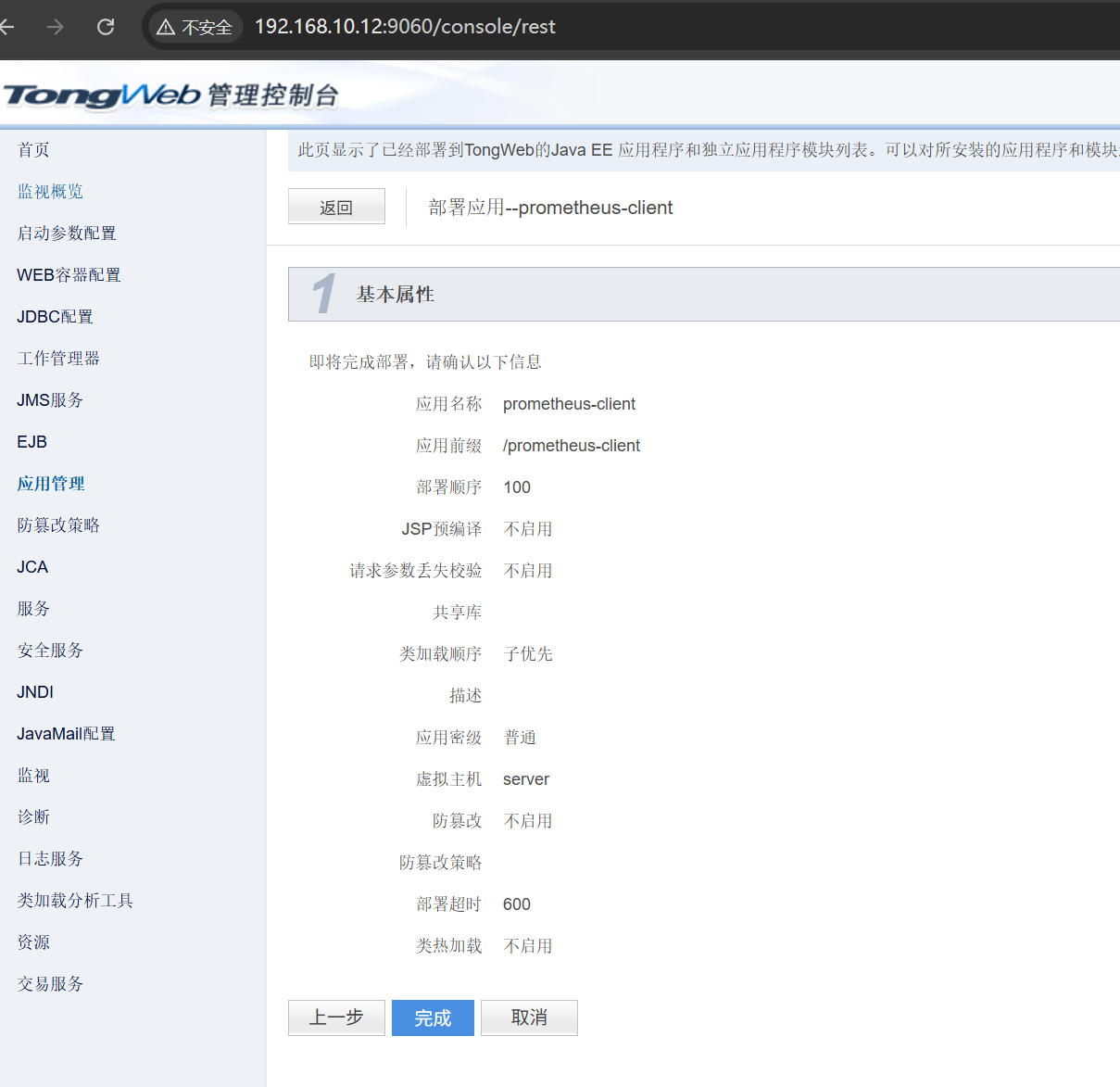Open JMS服务 in the sidebar

coord(50,400)
